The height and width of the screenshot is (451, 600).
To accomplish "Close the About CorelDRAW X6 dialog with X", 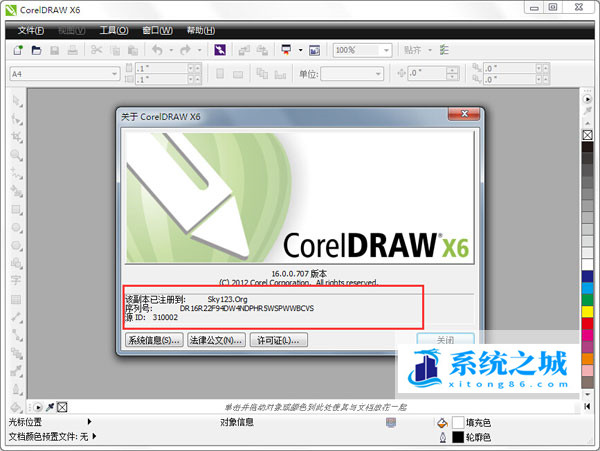I will point(464,114).
